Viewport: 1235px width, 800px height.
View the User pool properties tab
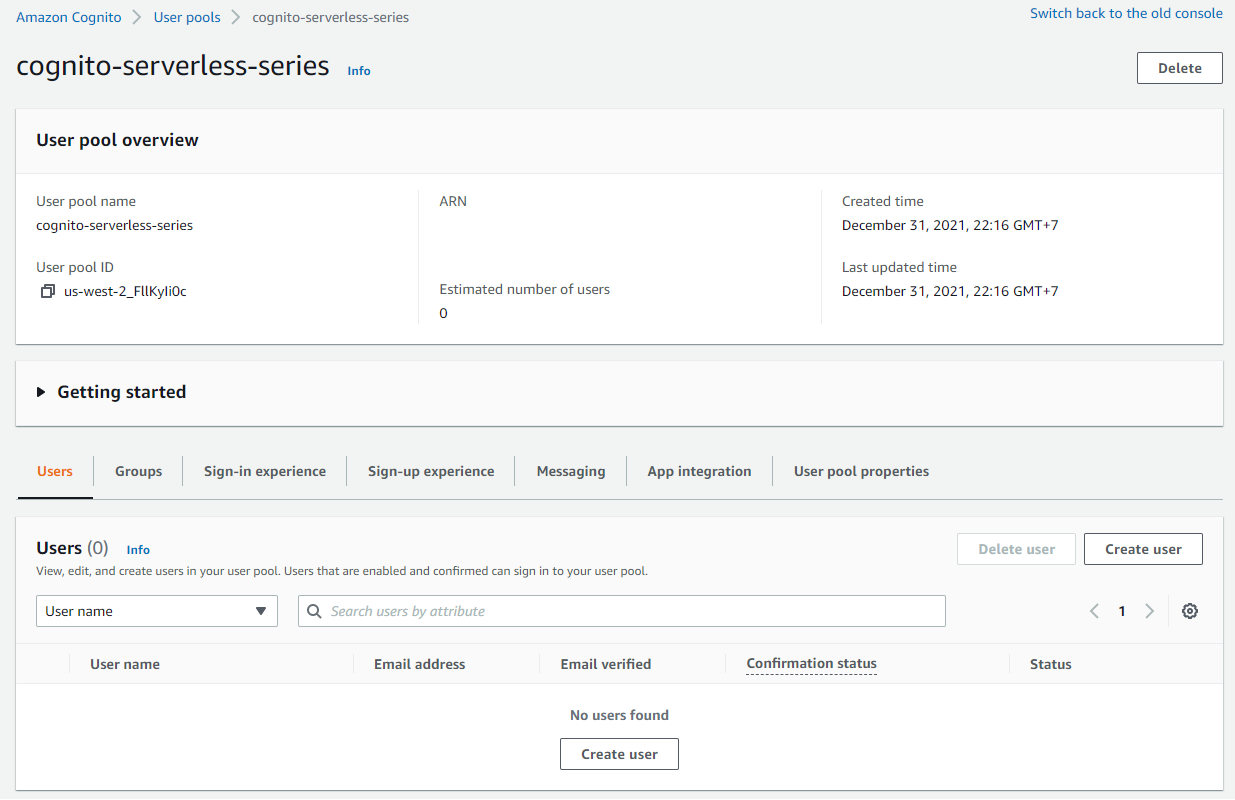861,470
